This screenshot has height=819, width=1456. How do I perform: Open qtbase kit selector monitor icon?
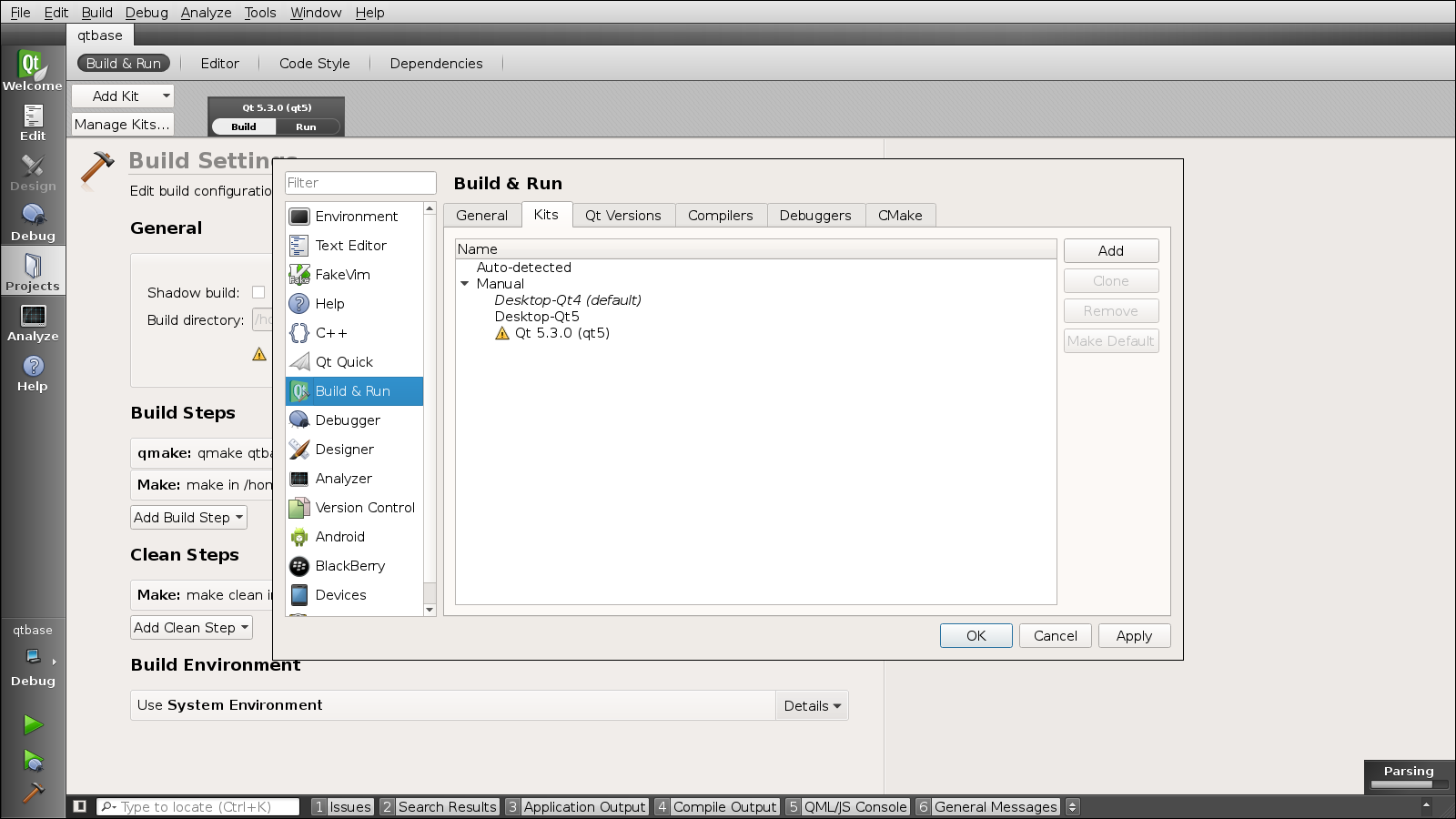pos(34,656)
